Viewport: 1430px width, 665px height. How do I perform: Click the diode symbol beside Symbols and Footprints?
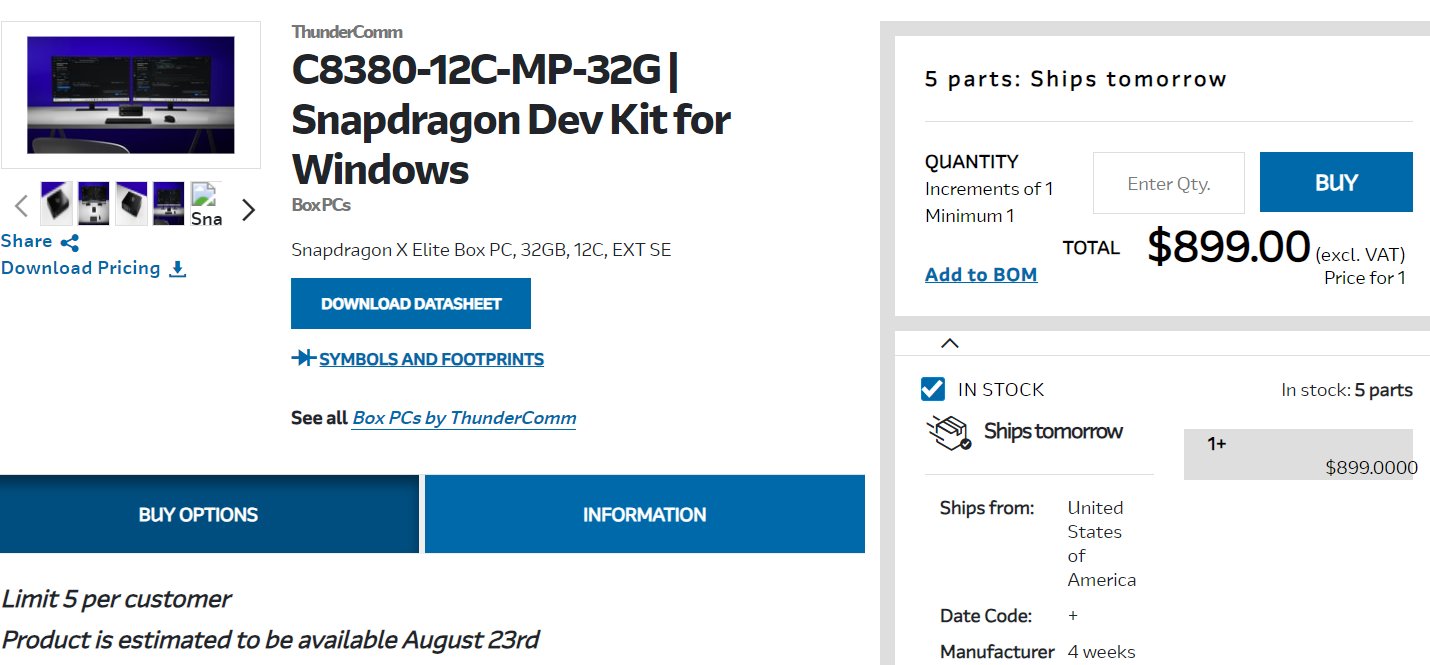pos(304,358)
